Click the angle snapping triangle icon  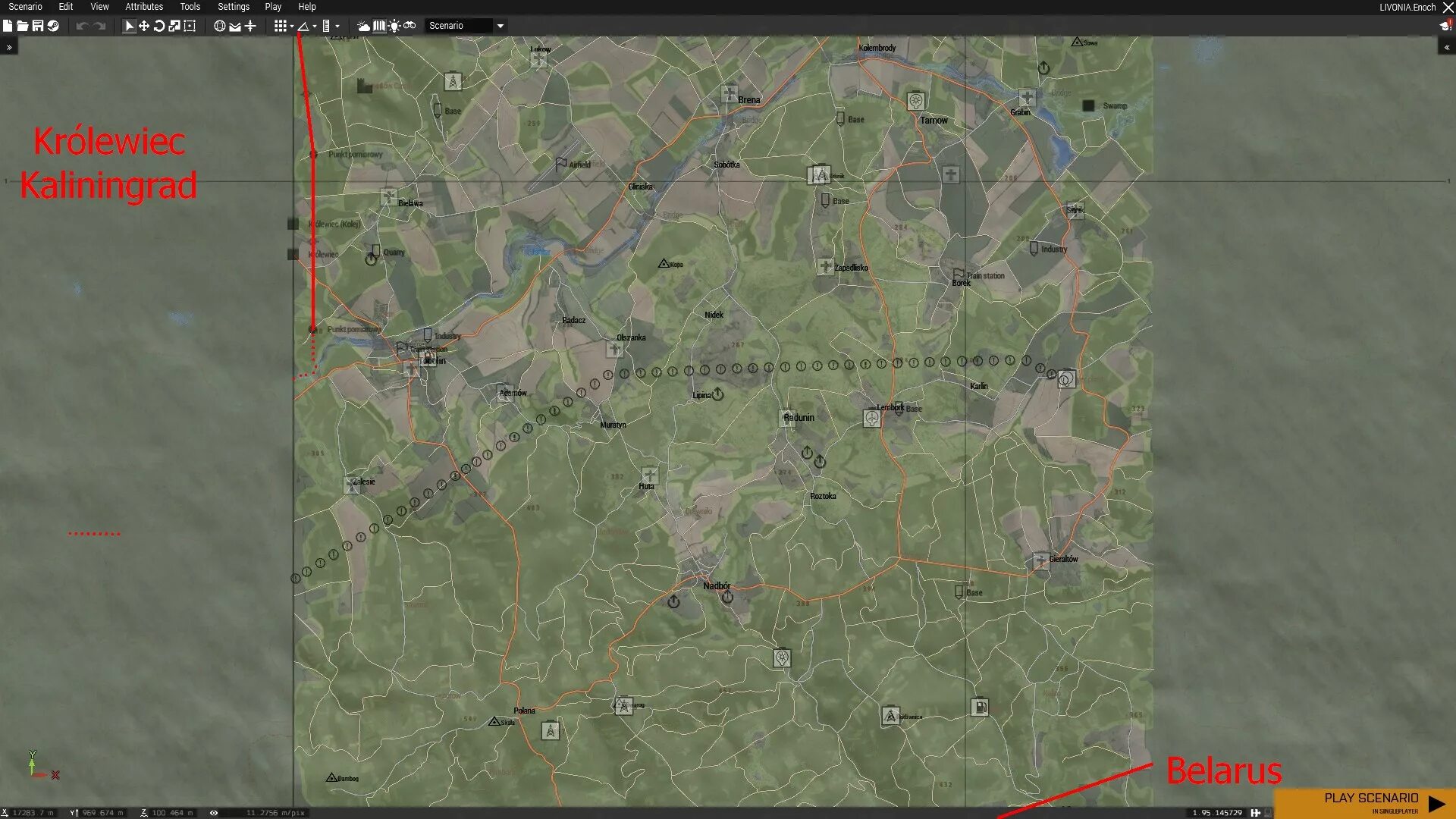tap(303, 26)
